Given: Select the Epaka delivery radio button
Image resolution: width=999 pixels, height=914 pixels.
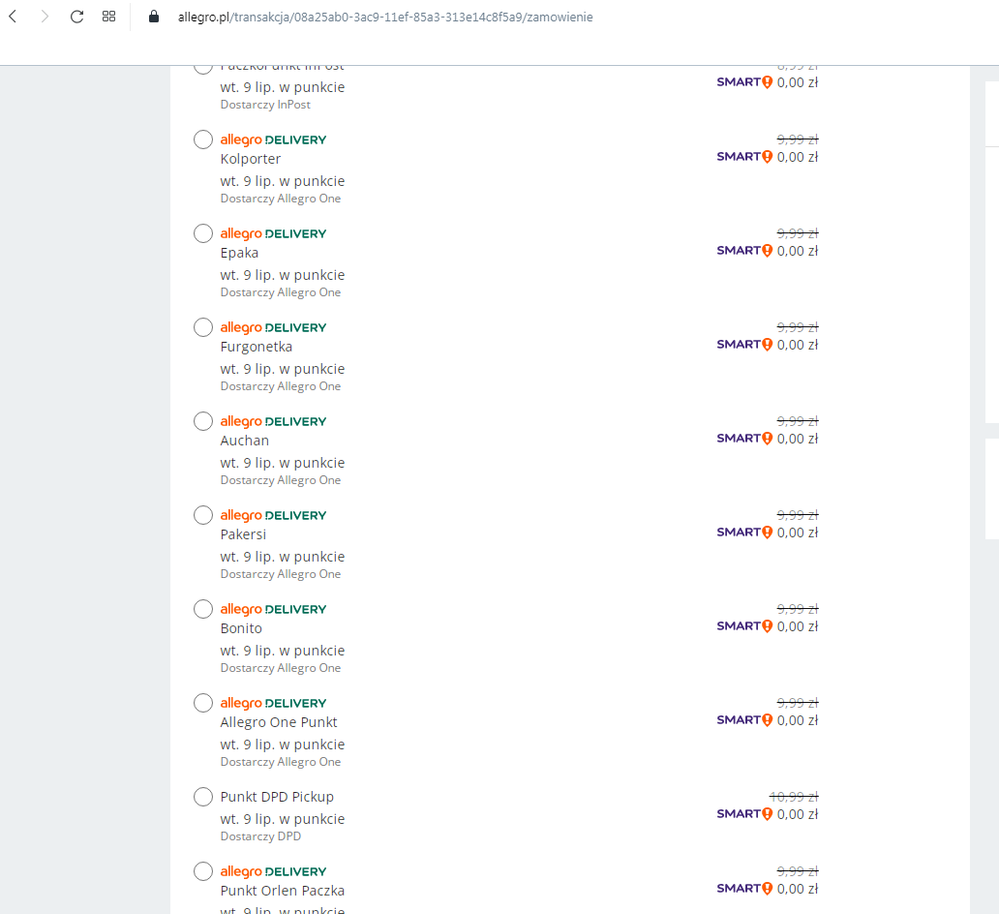Looking at the screenshot, I should coord(203,233).
